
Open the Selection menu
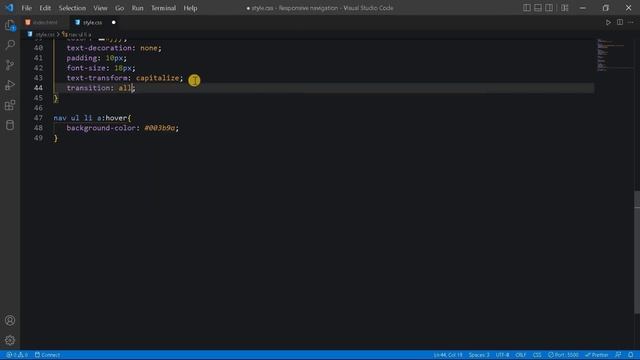[x=72, y=8]
